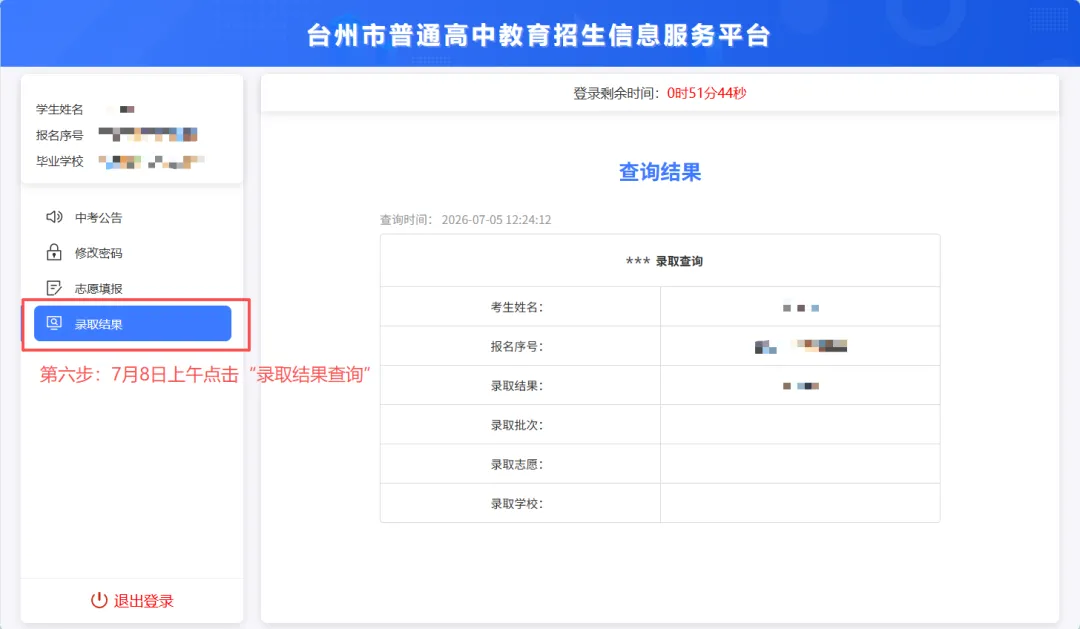The image size is (1080, 629).
Task: Click the lock icon beside 修改密码
Action: (x=54, y=252)
